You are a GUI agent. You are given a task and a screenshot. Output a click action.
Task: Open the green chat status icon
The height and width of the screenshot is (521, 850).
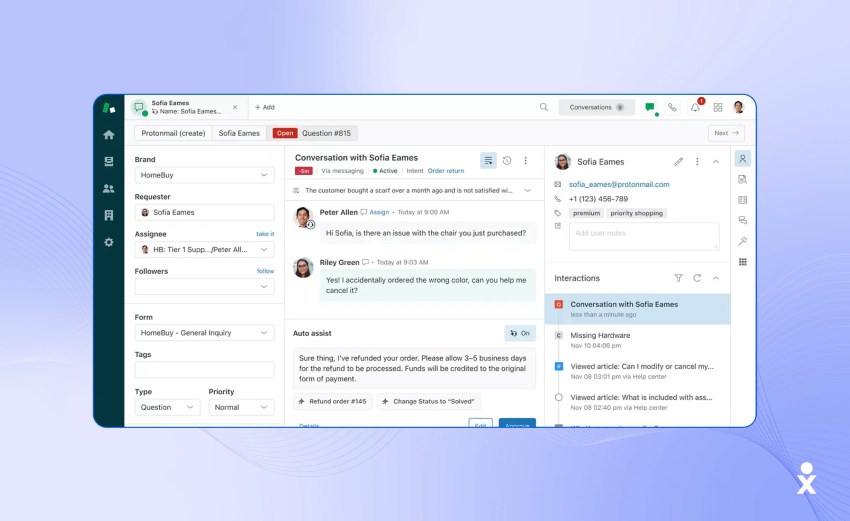(649, 107)
